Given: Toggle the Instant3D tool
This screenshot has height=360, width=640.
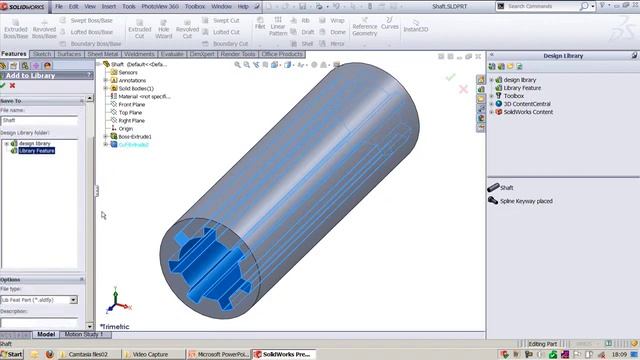Looking at the screenshot, I should coord(416,25).
